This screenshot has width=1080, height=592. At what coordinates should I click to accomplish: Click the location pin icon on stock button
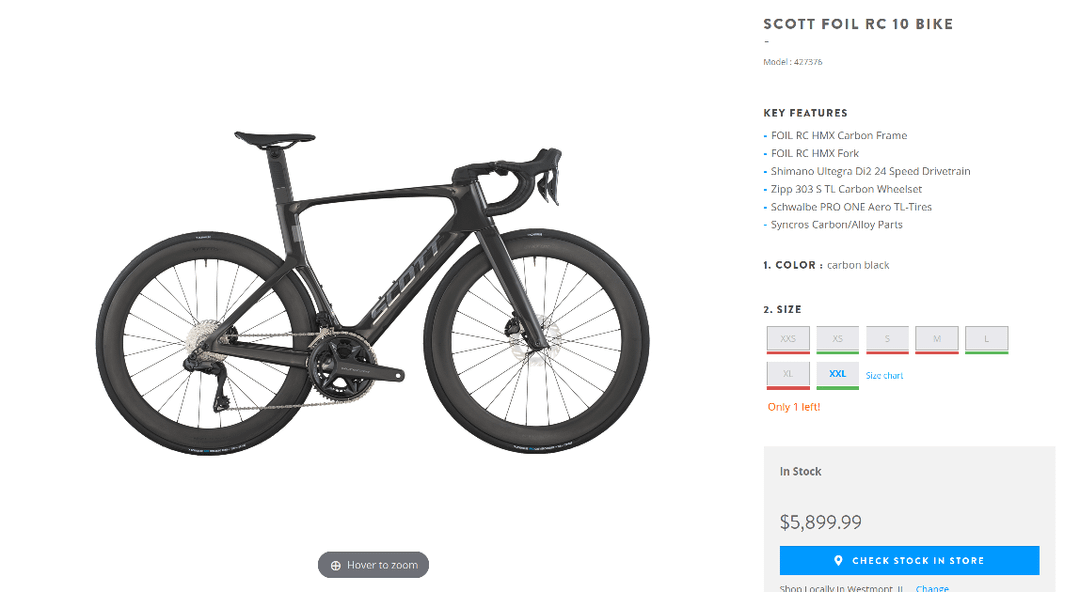pyautogui.click(x=838, y=561)
